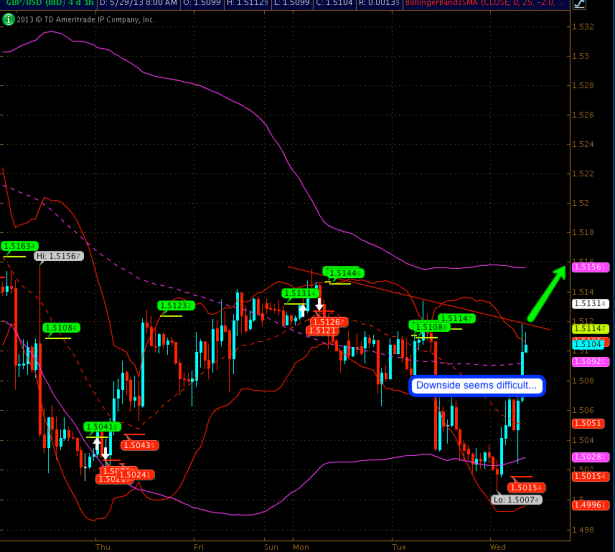Select the yellow 1.51147 price axis label
Viewport: 615px width, 552px height.
(x=591, y=329)
